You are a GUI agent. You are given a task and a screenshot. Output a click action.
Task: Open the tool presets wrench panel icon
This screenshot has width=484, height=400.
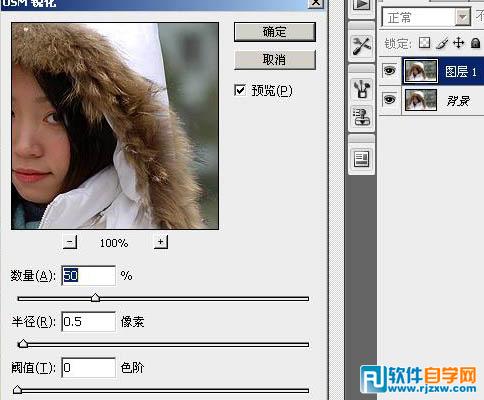pyautogui.click(x=362, y=46)
